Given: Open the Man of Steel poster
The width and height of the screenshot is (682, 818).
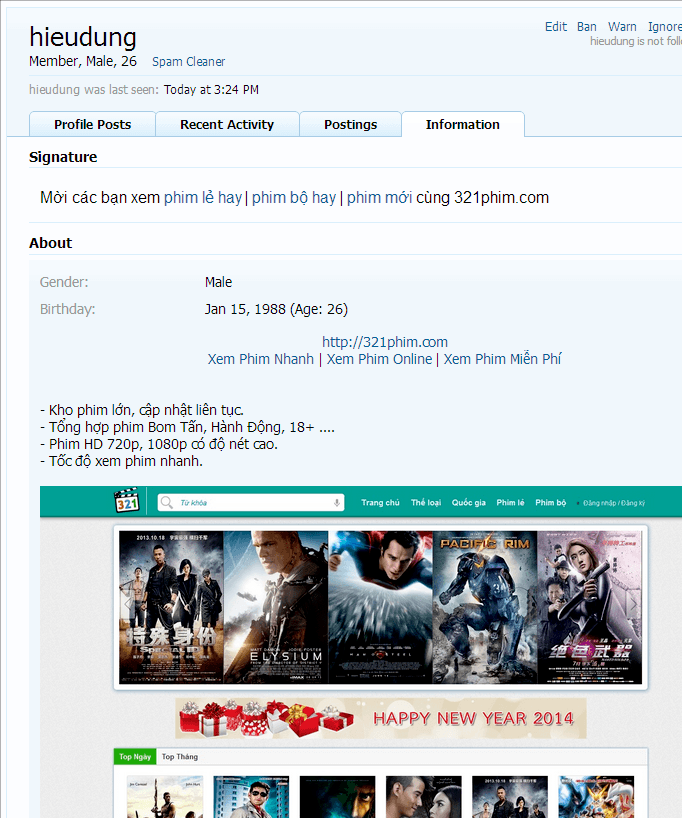Looking at the screenshot, I should tap(381, 607).
